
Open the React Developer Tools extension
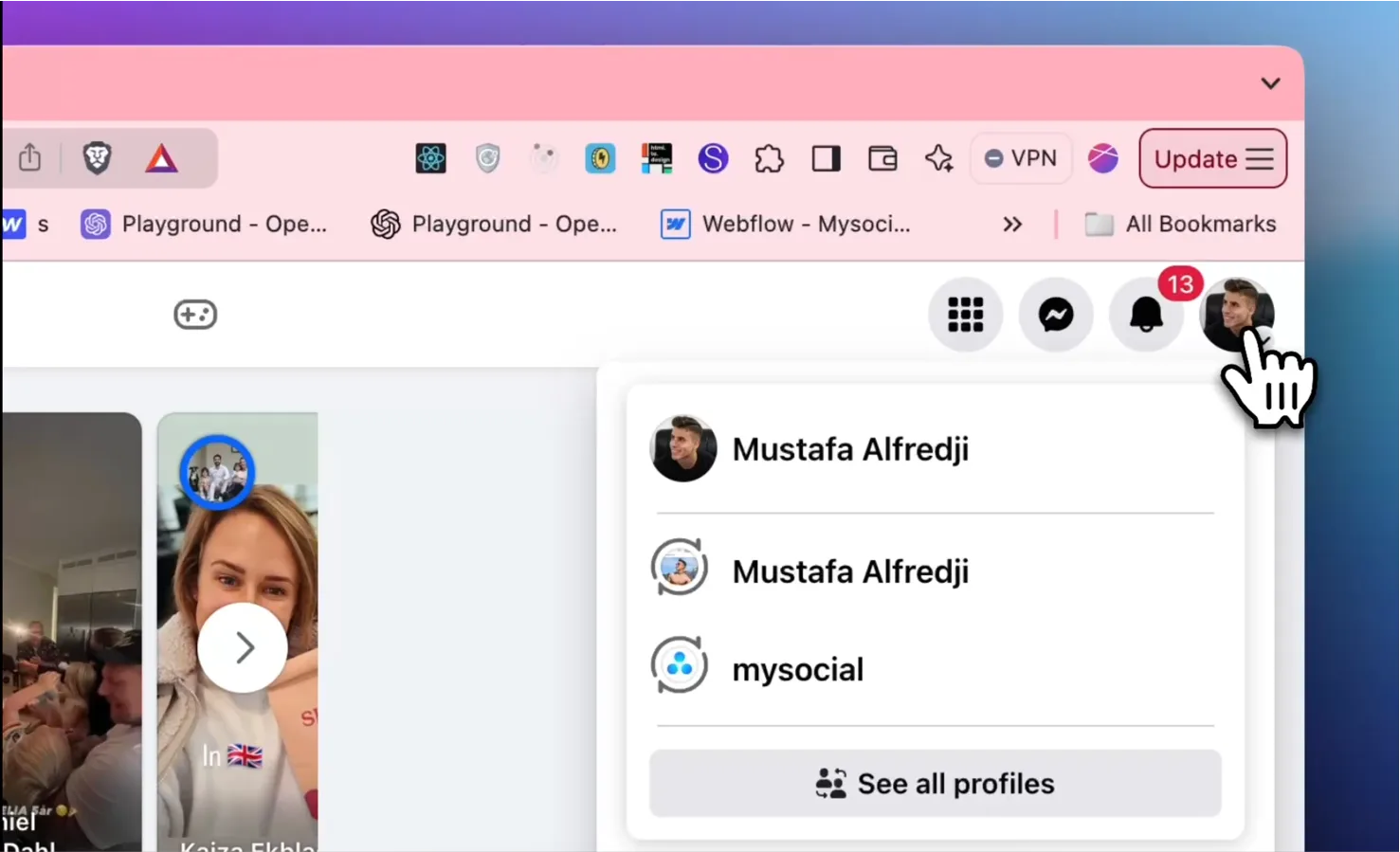pyautogui.click(x=430, y=158)
